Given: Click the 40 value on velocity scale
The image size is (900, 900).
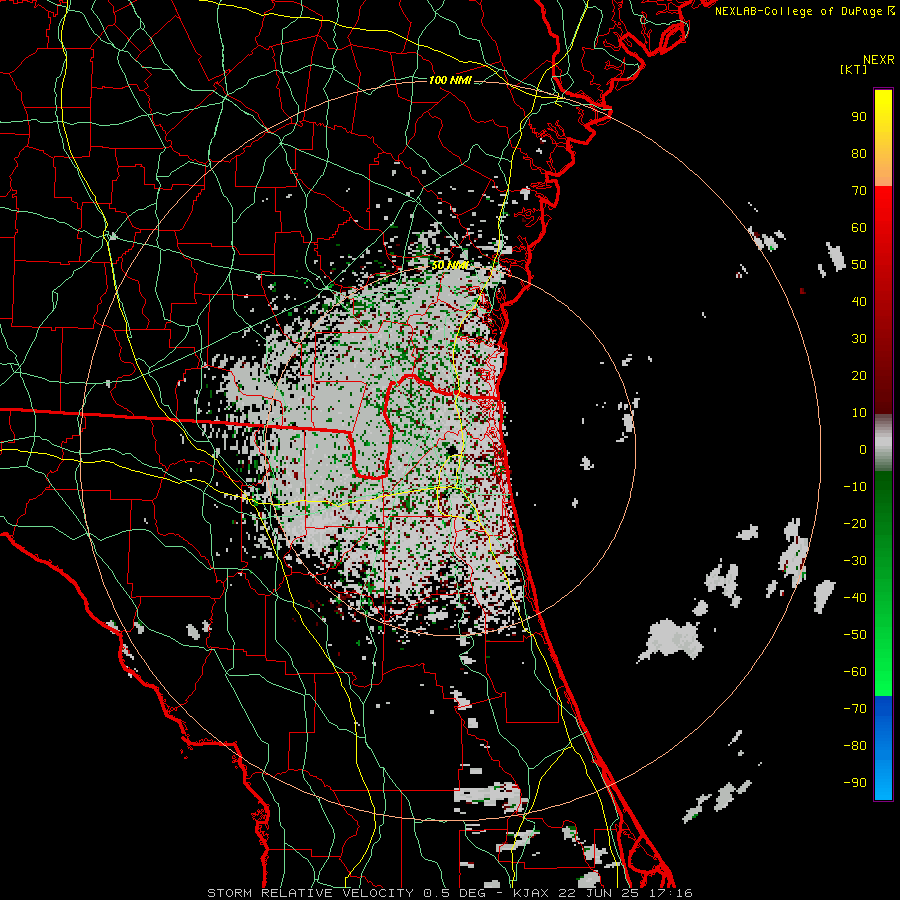Looking at the screenshot, I should pyautogui.click(x=859, y=302).
